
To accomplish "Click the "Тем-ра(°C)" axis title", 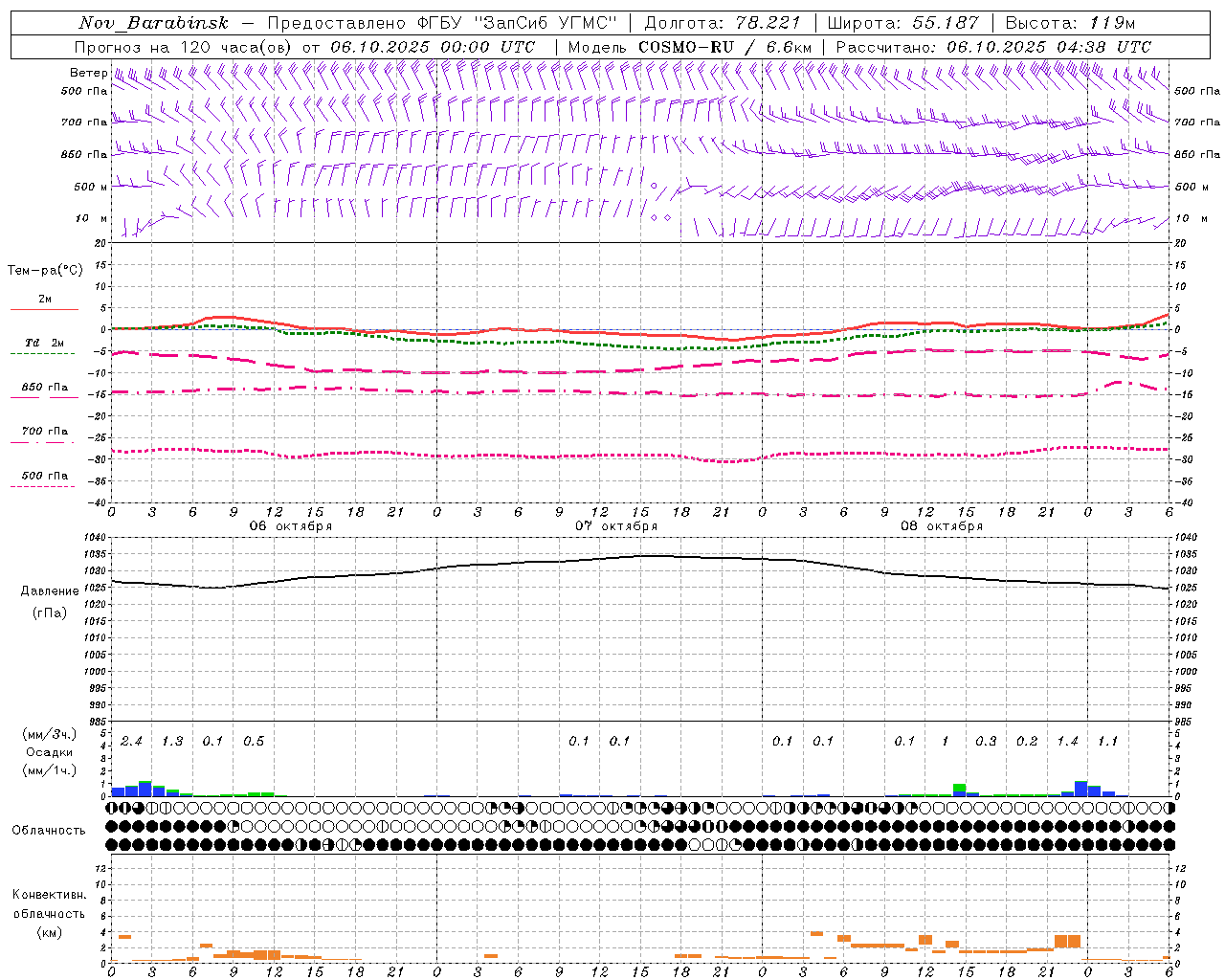I will coord(45,270).
